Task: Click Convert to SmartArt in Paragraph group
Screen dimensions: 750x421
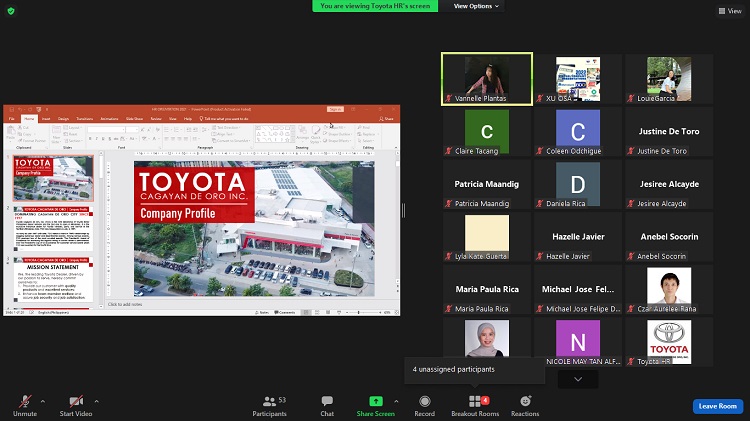Action: [231, 141]
